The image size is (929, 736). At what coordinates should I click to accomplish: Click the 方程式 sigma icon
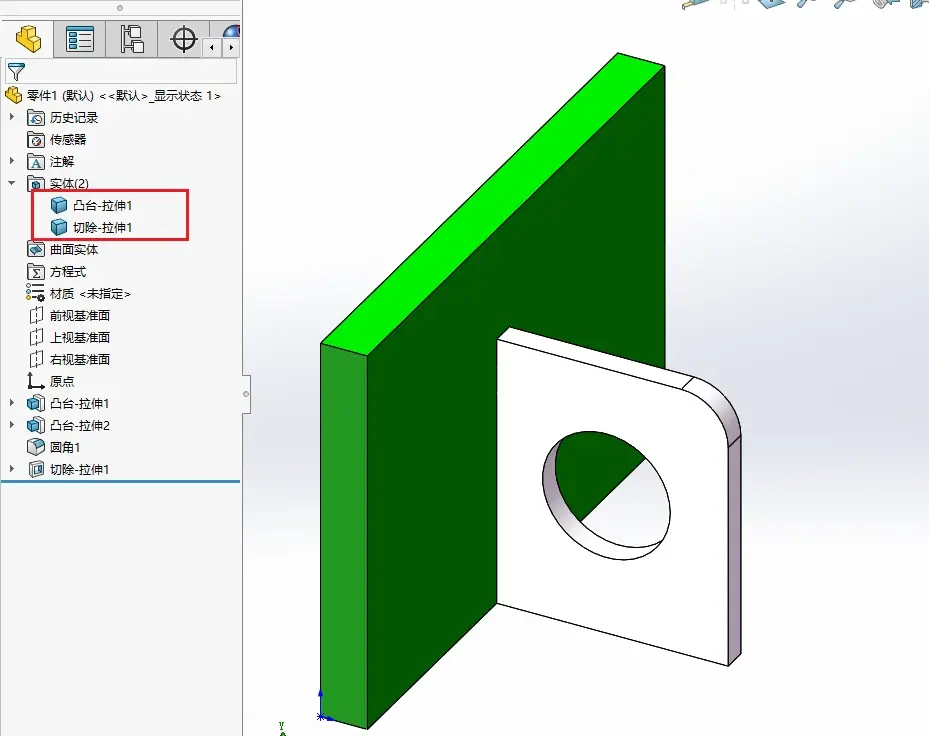36,271
